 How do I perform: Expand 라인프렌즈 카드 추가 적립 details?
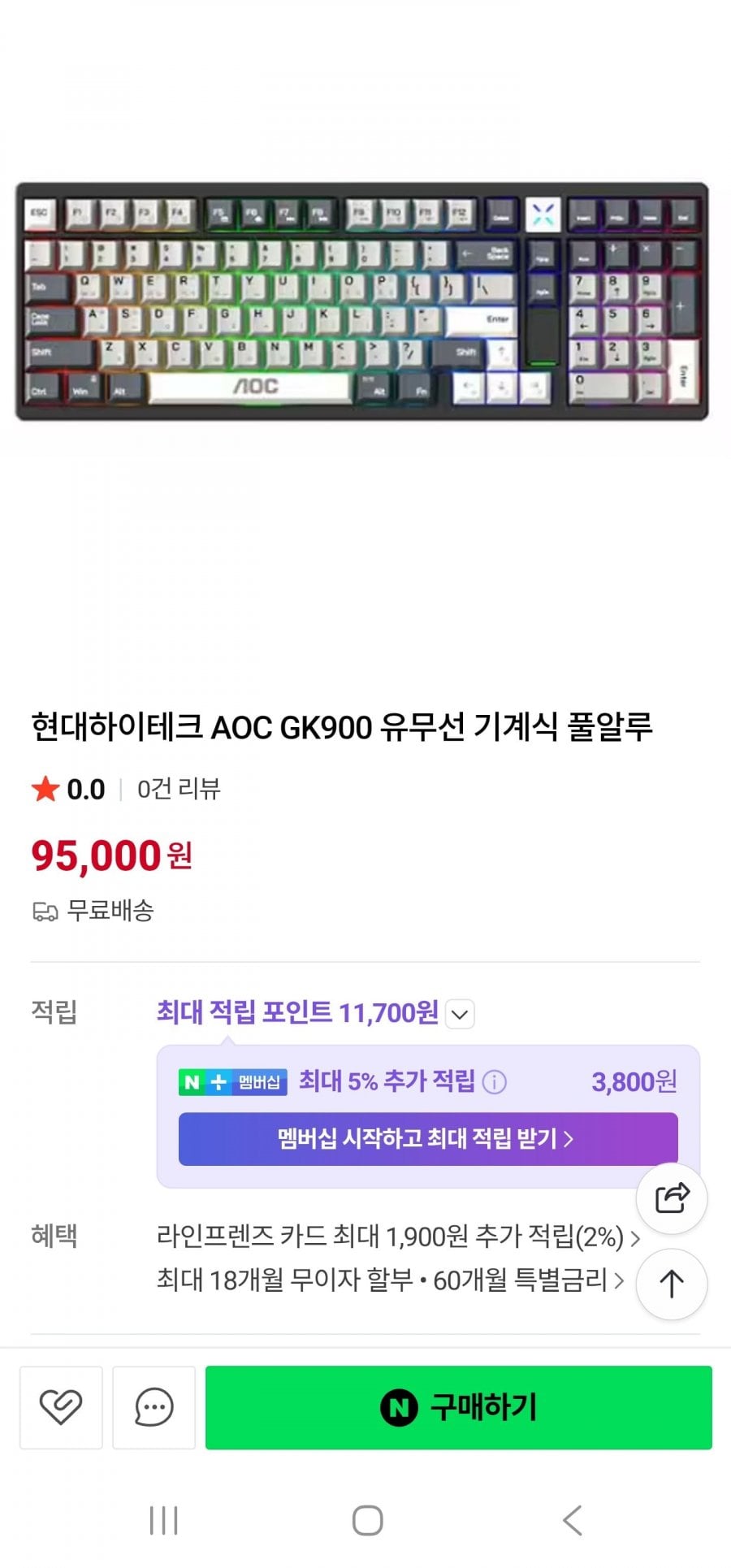click(x=635, y=1238)
